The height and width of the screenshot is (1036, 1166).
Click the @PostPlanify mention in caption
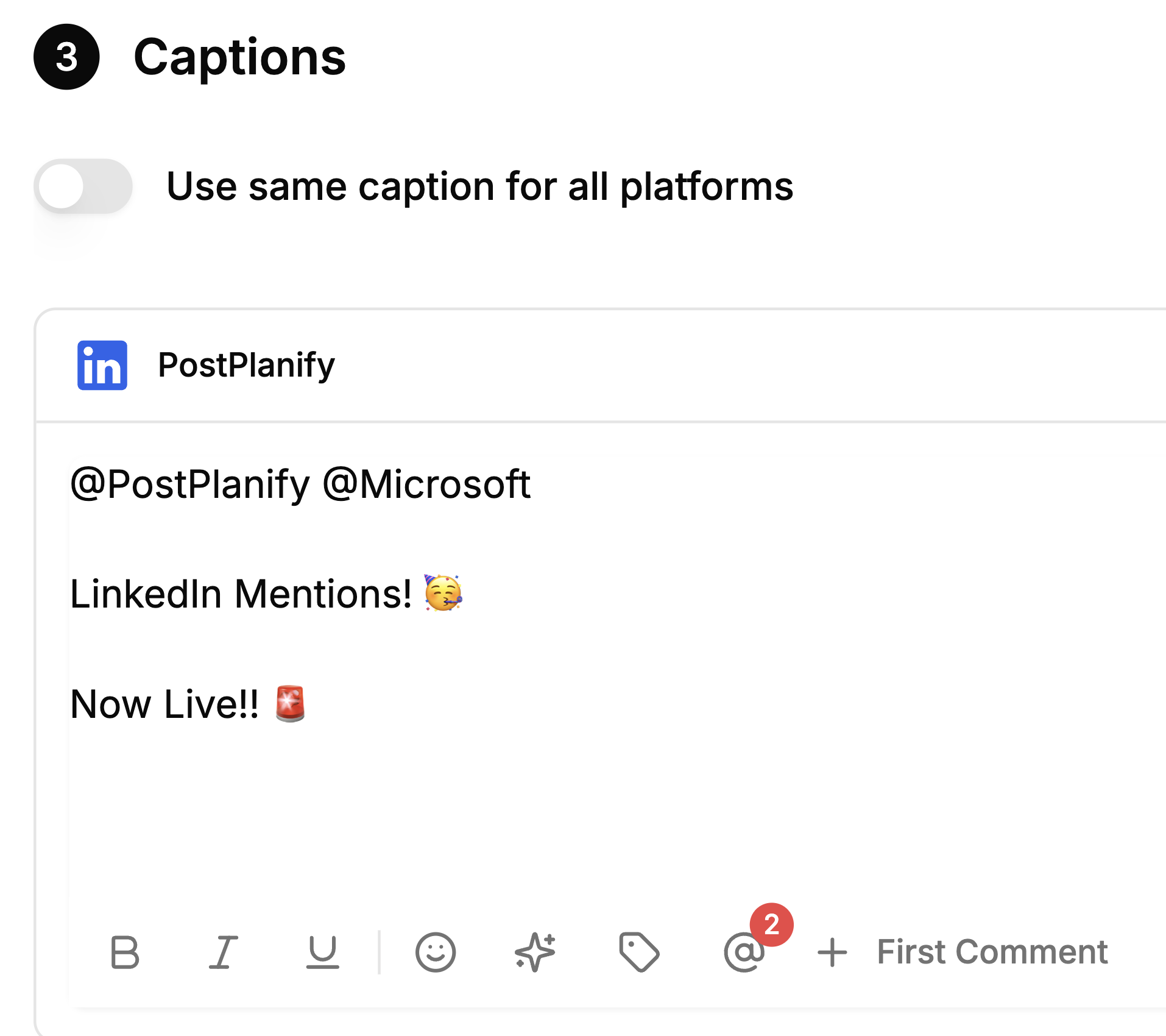click(190, 484)
